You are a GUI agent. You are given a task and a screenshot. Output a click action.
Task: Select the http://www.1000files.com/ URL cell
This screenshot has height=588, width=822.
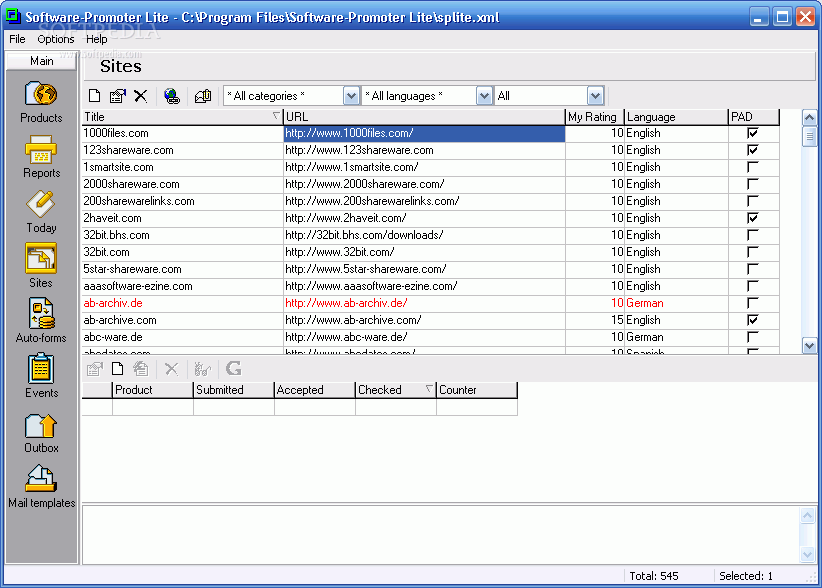[x=424, y=133]
